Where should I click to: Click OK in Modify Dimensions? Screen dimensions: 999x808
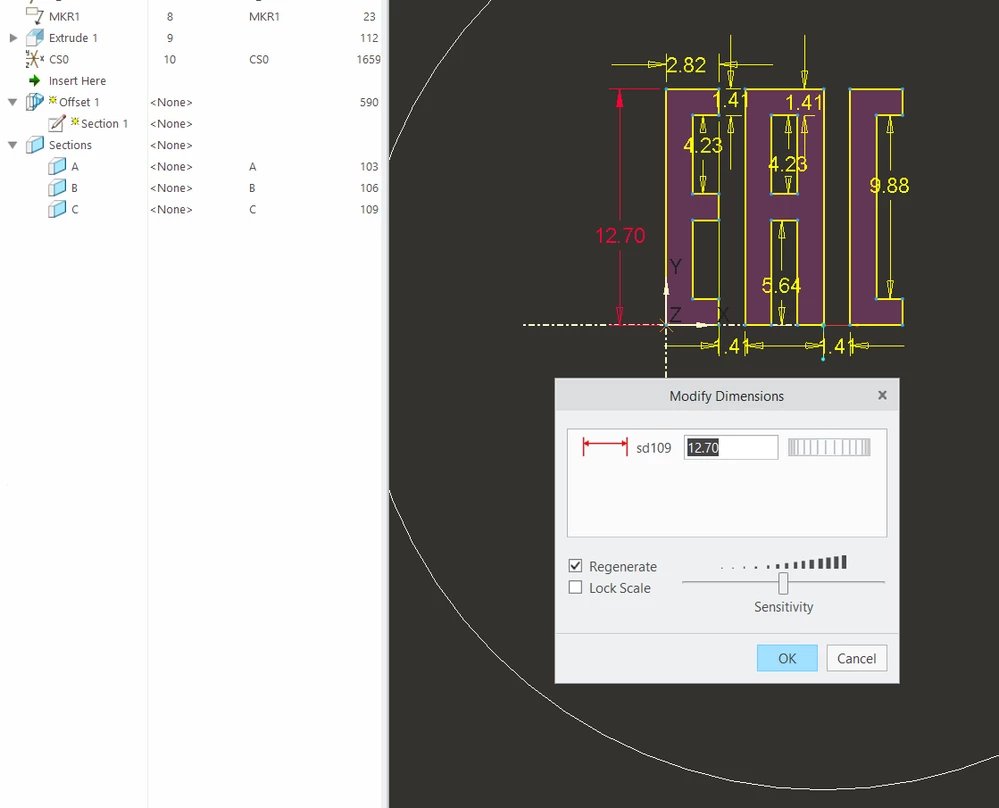[x=787, y=658]
